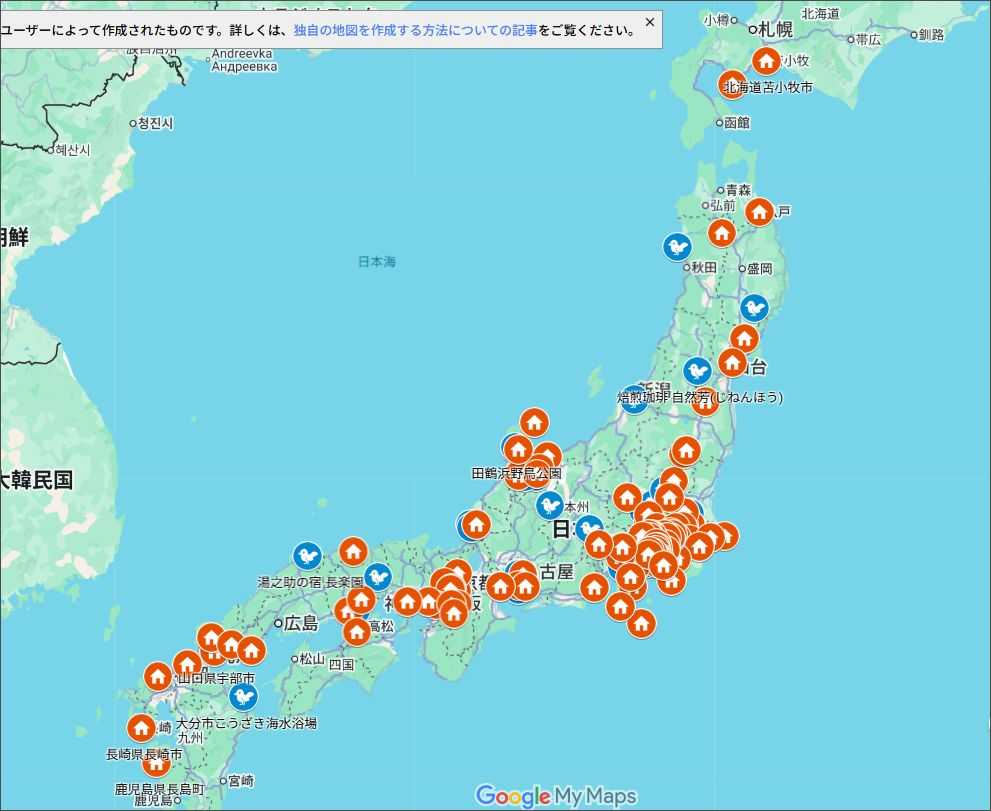
Task: Click the blue bird marker next to 本州 label
Action: pyautogui.click(x=550, y=505)
